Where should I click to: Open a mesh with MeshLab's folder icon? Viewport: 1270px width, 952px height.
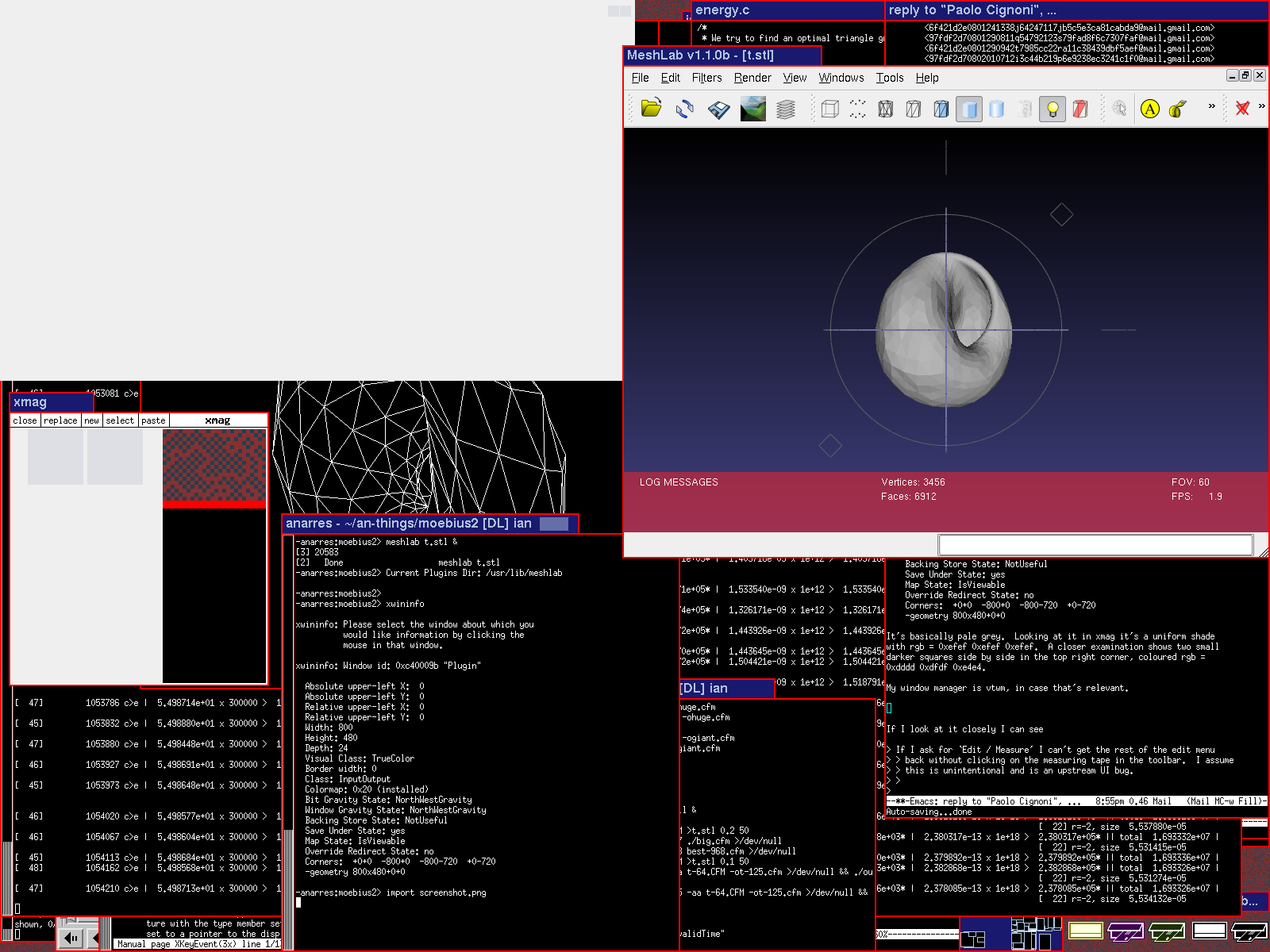point(651,109)
